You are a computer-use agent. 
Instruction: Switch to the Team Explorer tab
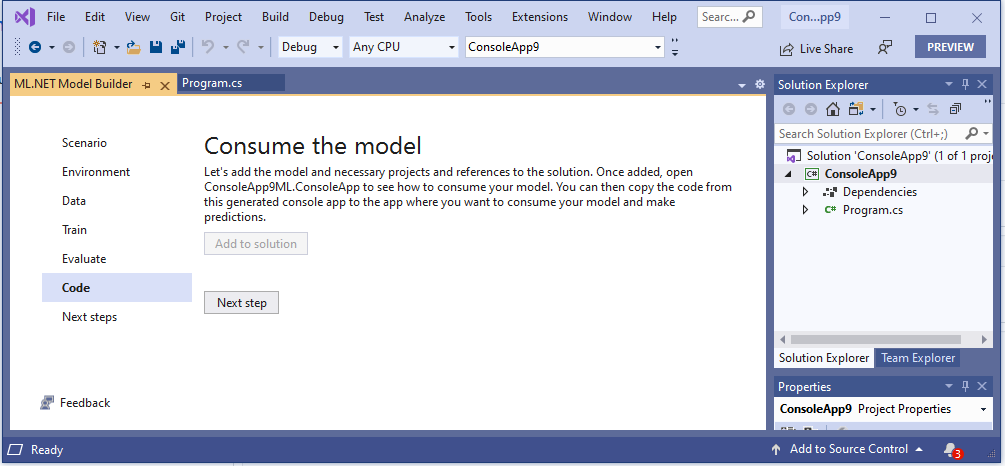[918, 358]
